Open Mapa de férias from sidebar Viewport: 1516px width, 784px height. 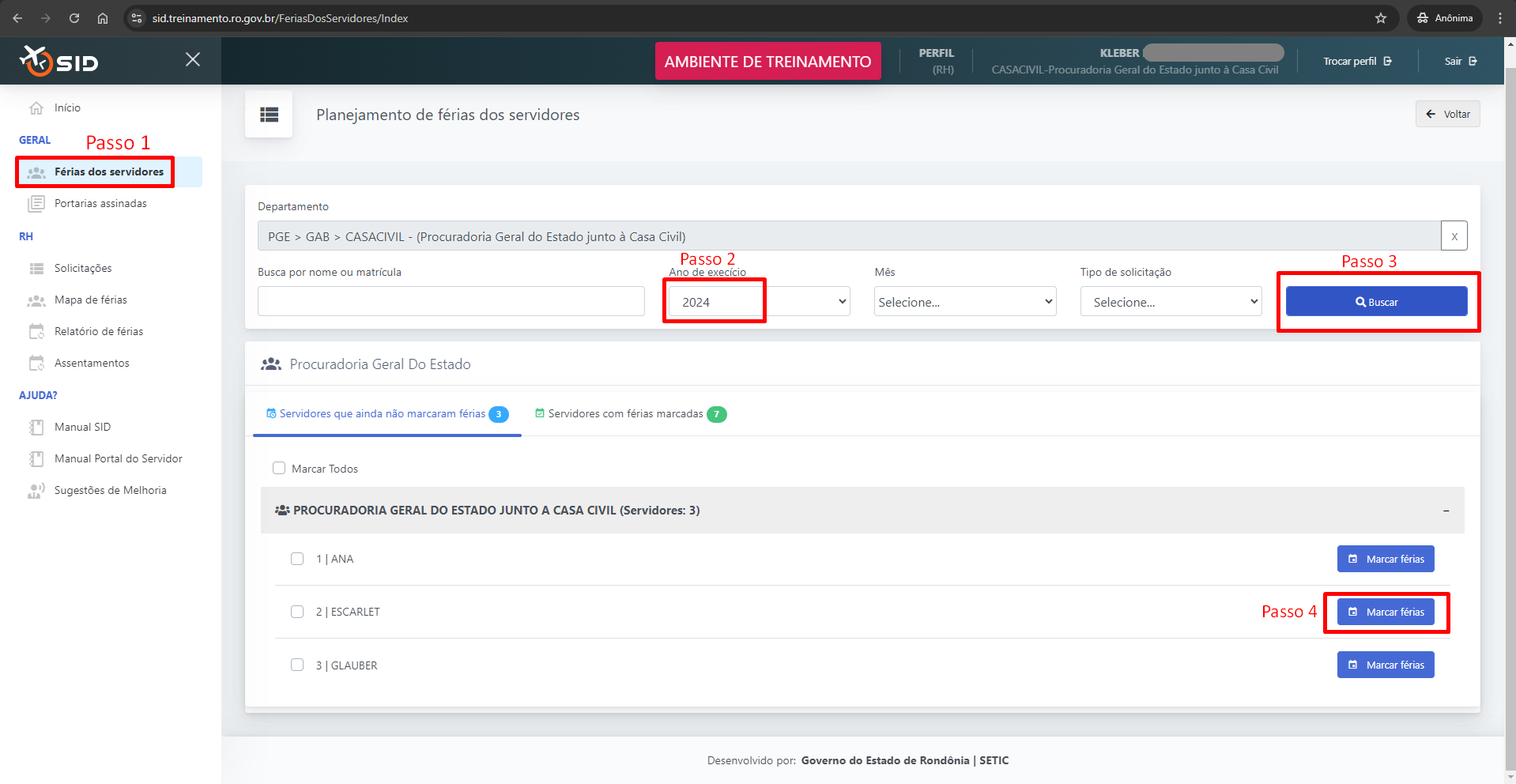pos(90,300)
